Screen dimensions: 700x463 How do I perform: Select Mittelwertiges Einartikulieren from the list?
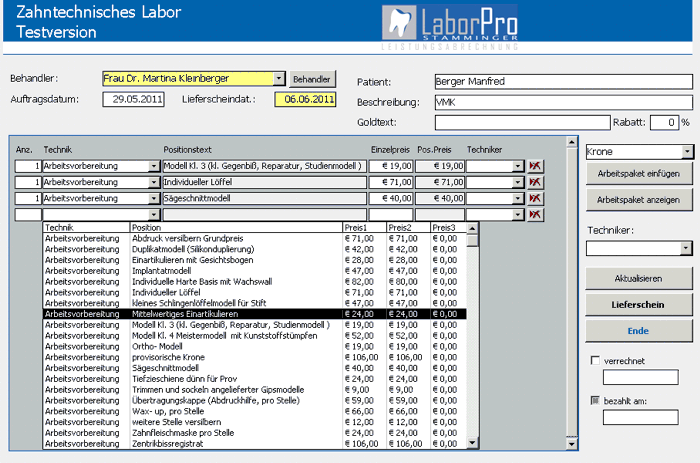pos(200,314)
